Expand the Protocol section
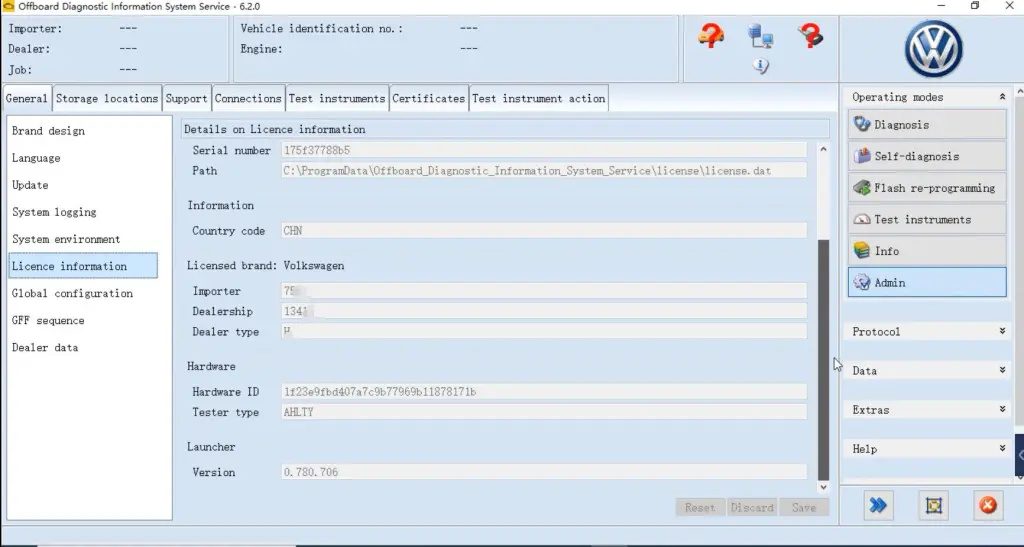This screenshot has height=547, width=1024. click(x=1002, y=332)
